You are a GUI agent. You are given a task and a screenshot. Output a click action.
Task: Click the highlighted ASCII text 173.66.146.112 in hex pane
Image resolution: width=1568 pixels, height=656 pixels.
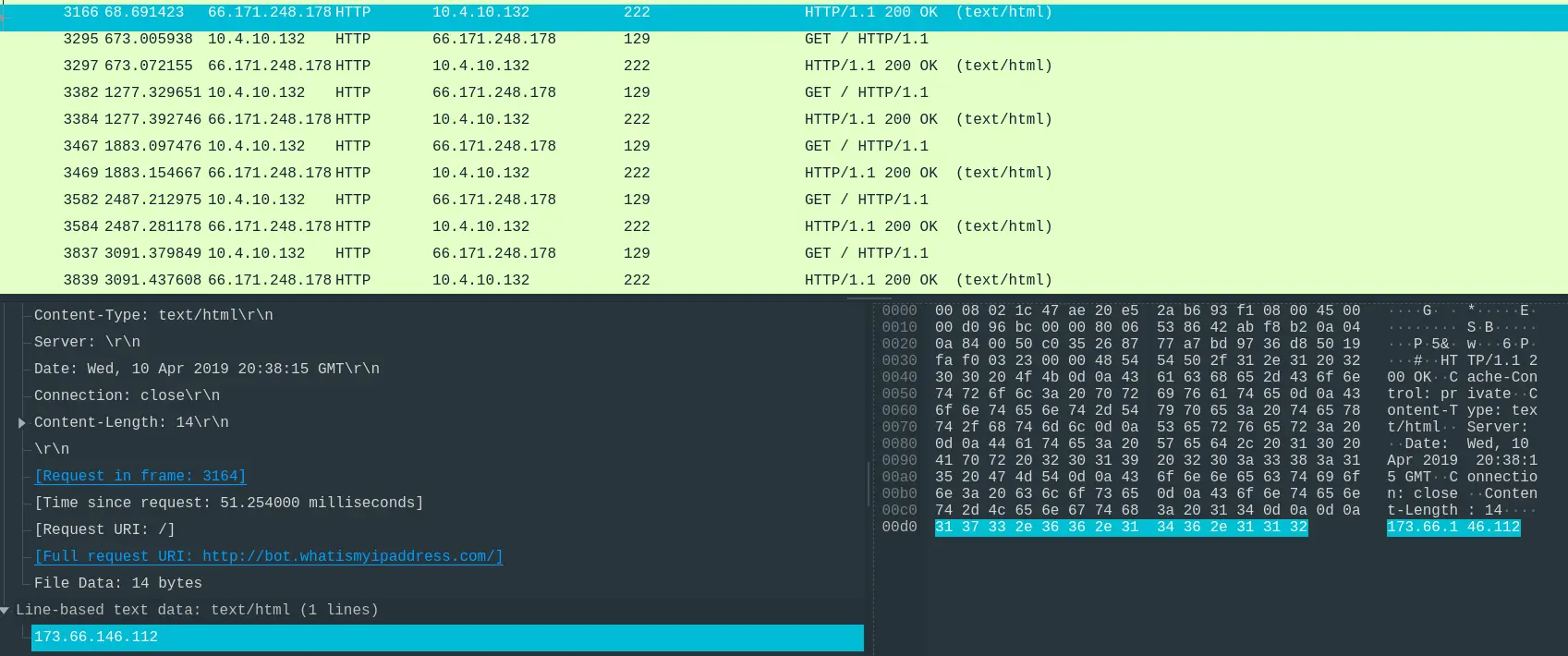[1453, 527]
